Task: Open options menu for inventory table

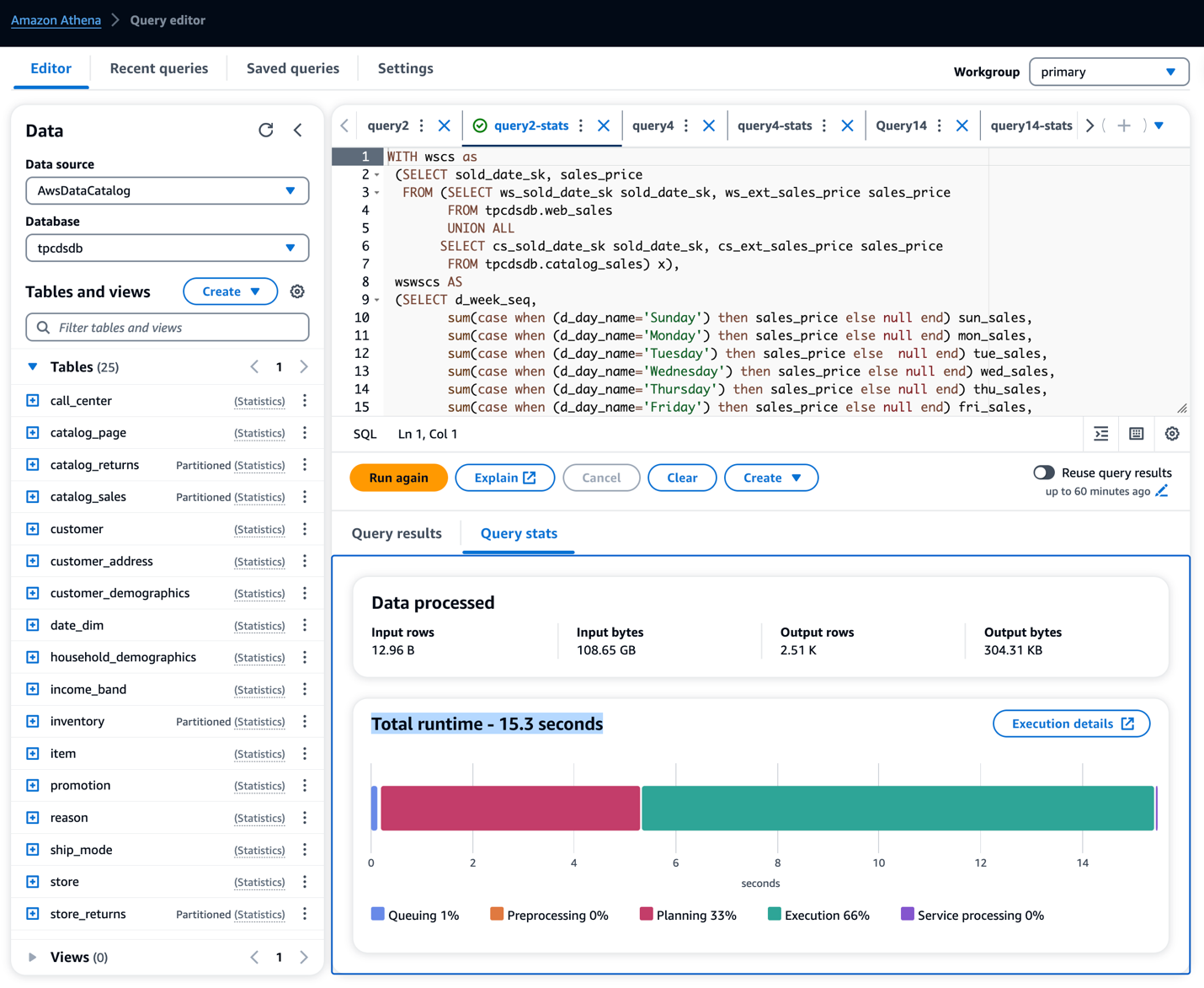Action: point(305,721)
